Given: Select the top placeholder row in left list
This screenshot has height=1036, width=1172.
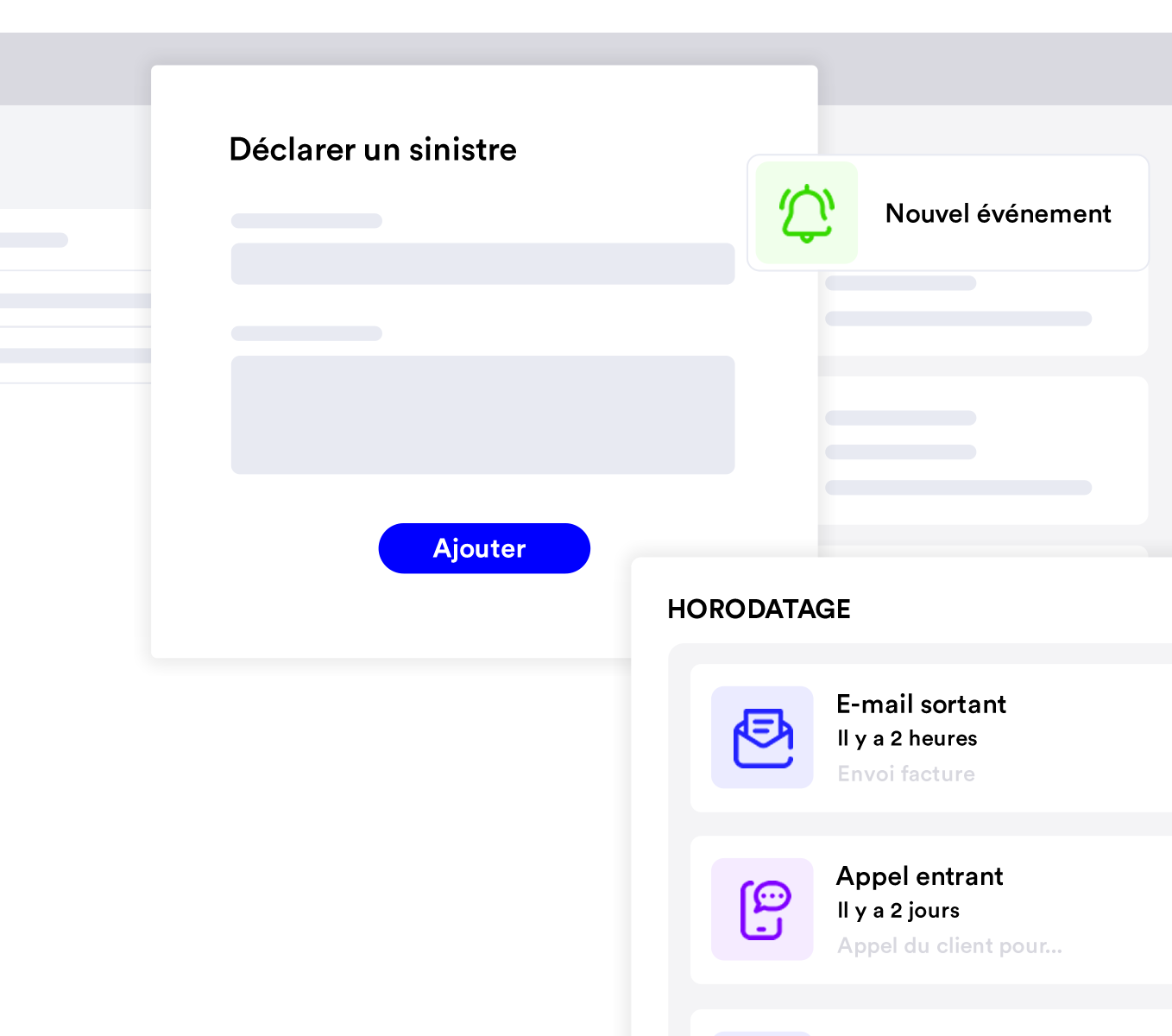Looking at the screenshot, I should tap(35, 240).
